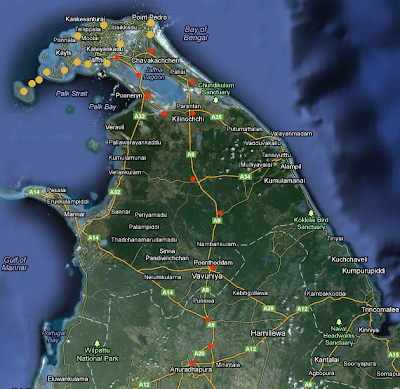Click the Kokkilai Bird Sanctuary tree icon
Image resolution: width=400 pixels, height=389 pixels.
[311, 213]
